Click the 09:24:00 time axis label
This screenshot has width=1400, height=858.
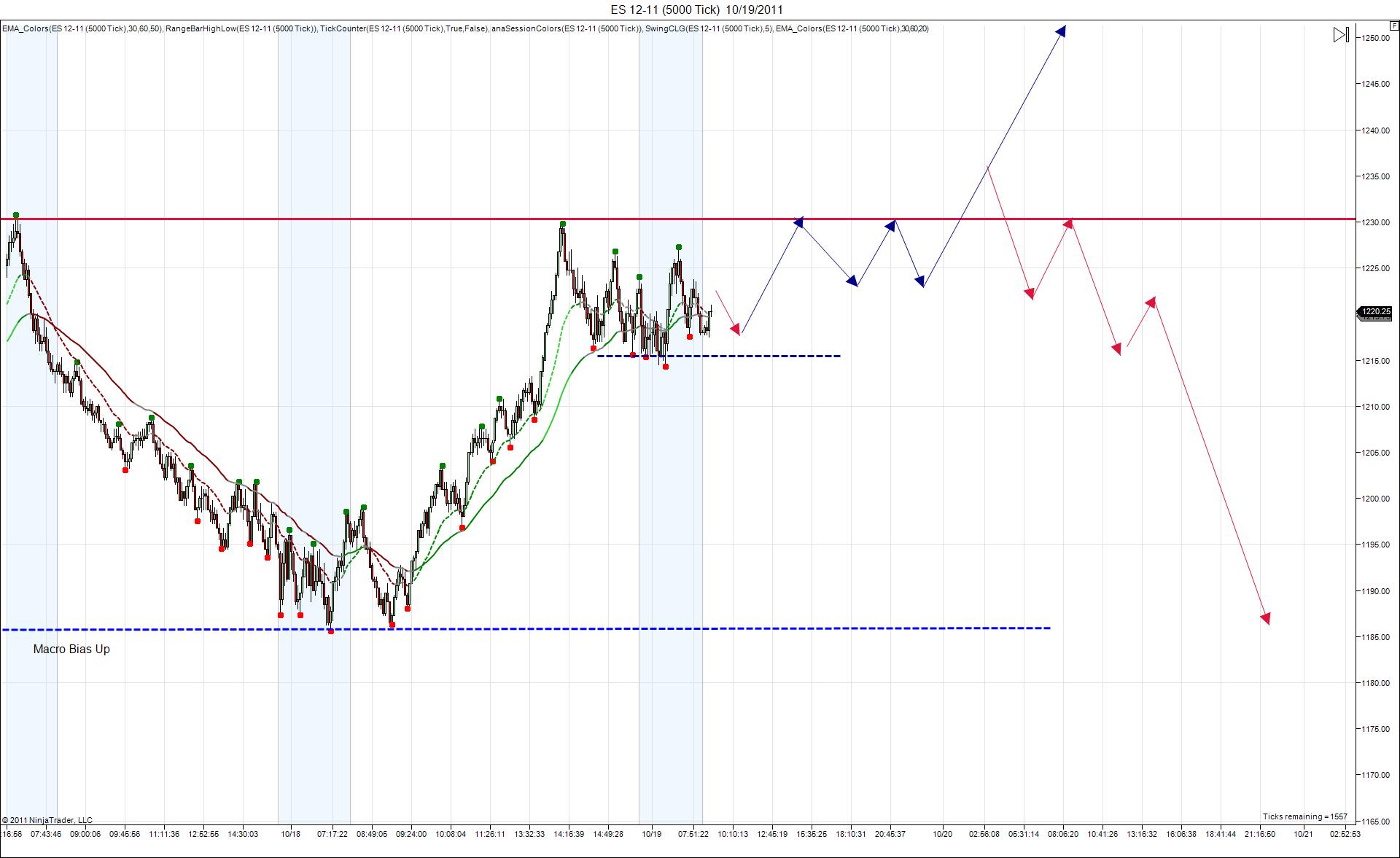(x=411, y=834)
